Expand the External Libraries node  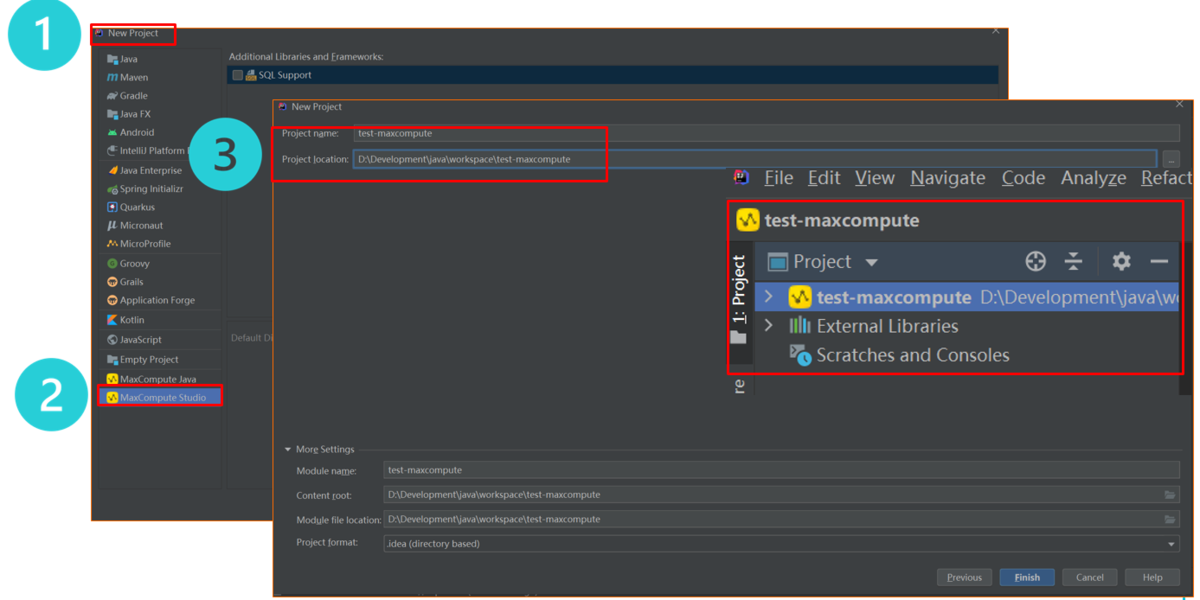tap(768, 326)
